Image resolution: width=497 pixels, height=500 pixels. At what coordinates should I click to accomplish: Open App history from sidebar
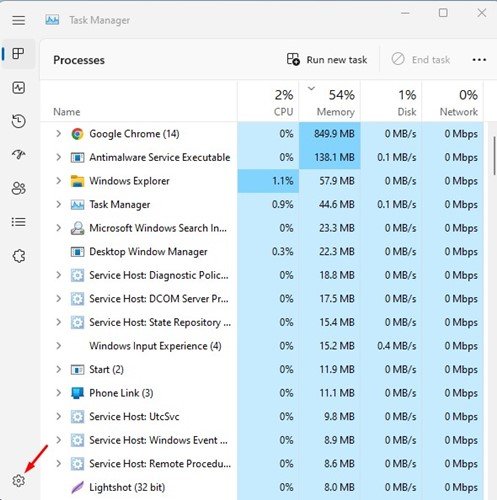point(18,121)
